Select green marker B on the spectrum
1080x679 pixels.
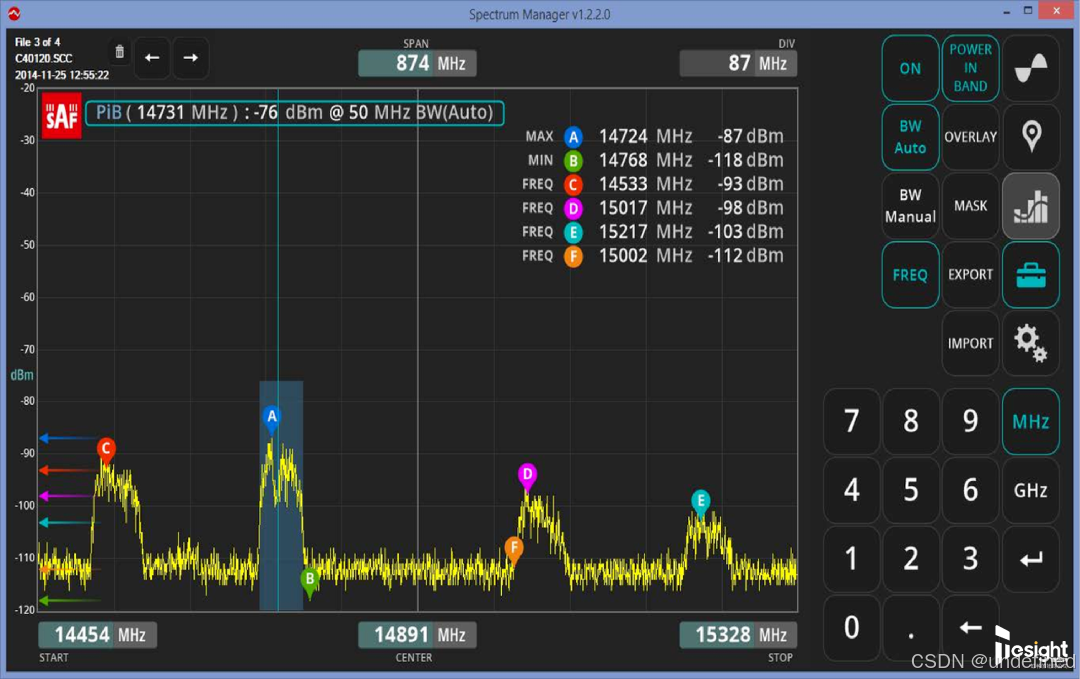click(310, 581)
